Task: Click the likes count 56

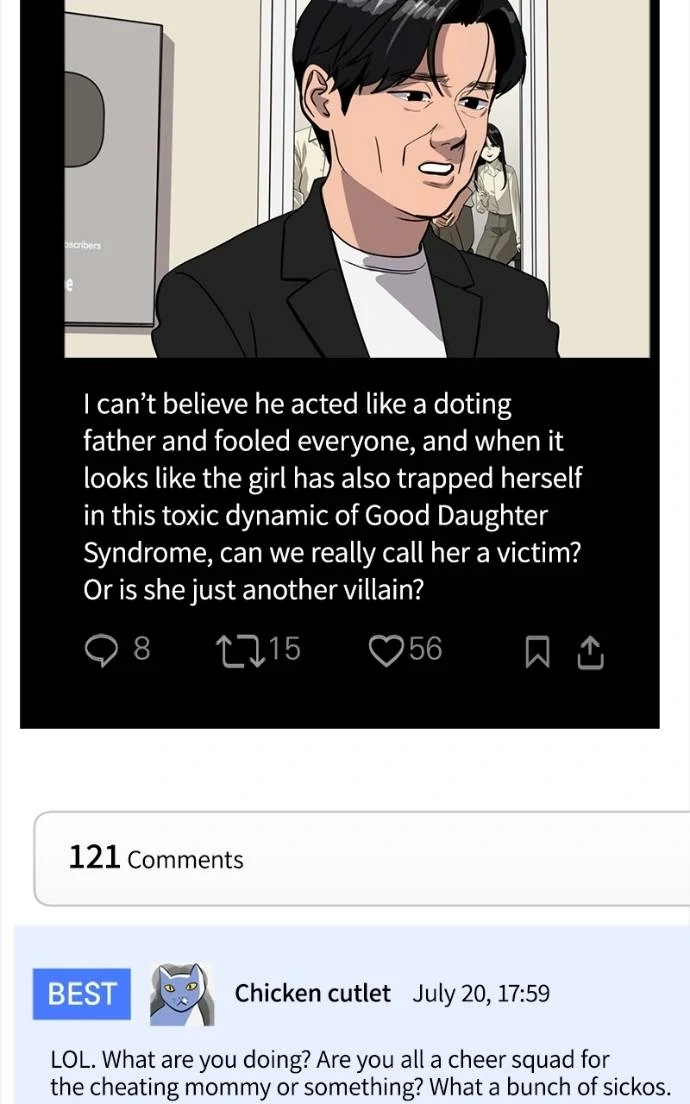Action: (x=425, y=650)
